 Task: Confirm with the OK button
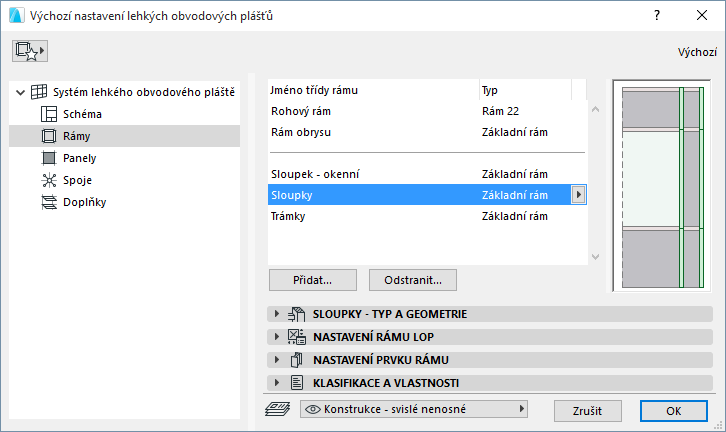click(673, 410)
